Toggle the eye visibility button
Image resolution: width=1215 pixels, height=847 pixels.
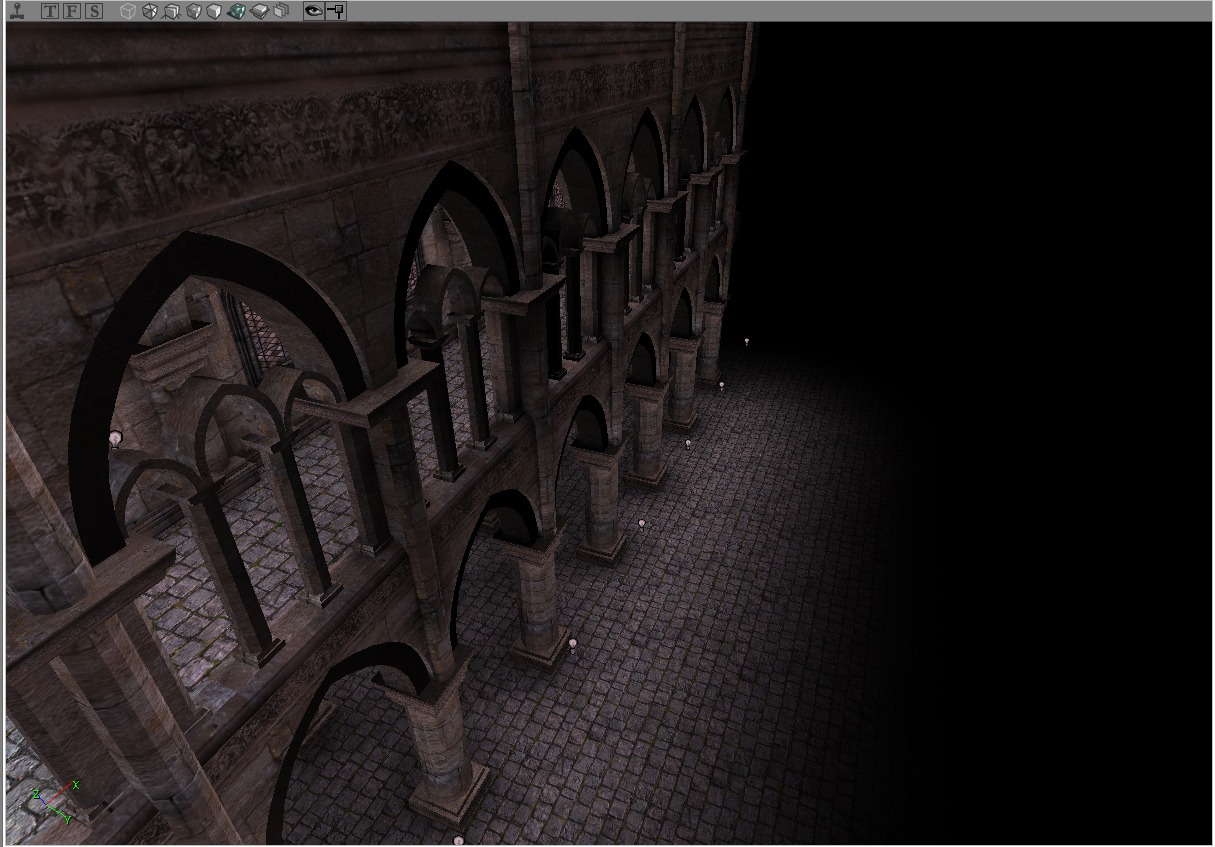click(x=314, y=11)
